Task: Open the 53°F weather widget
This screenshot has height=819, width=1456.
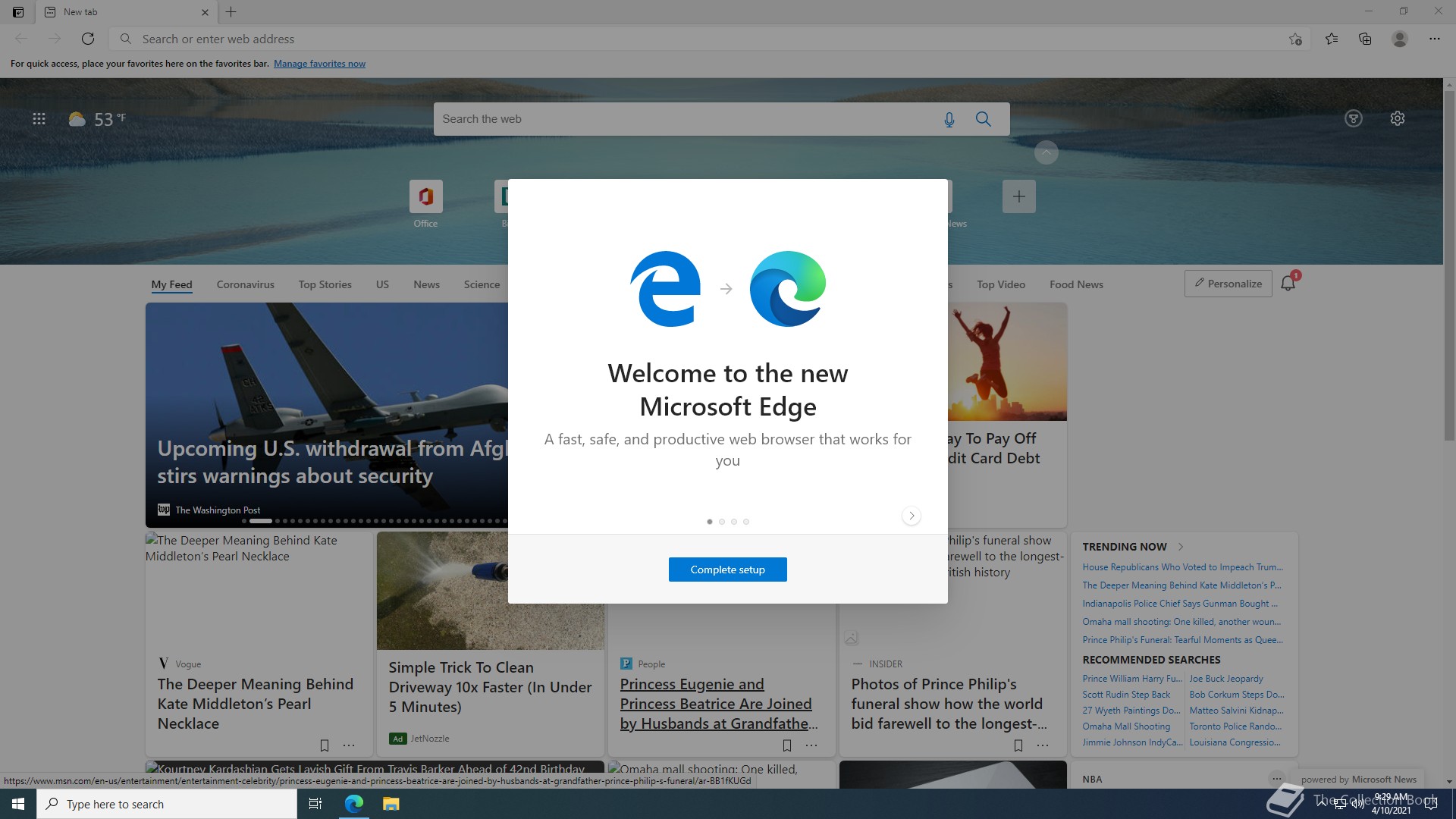Action: [x=97, y=119]
